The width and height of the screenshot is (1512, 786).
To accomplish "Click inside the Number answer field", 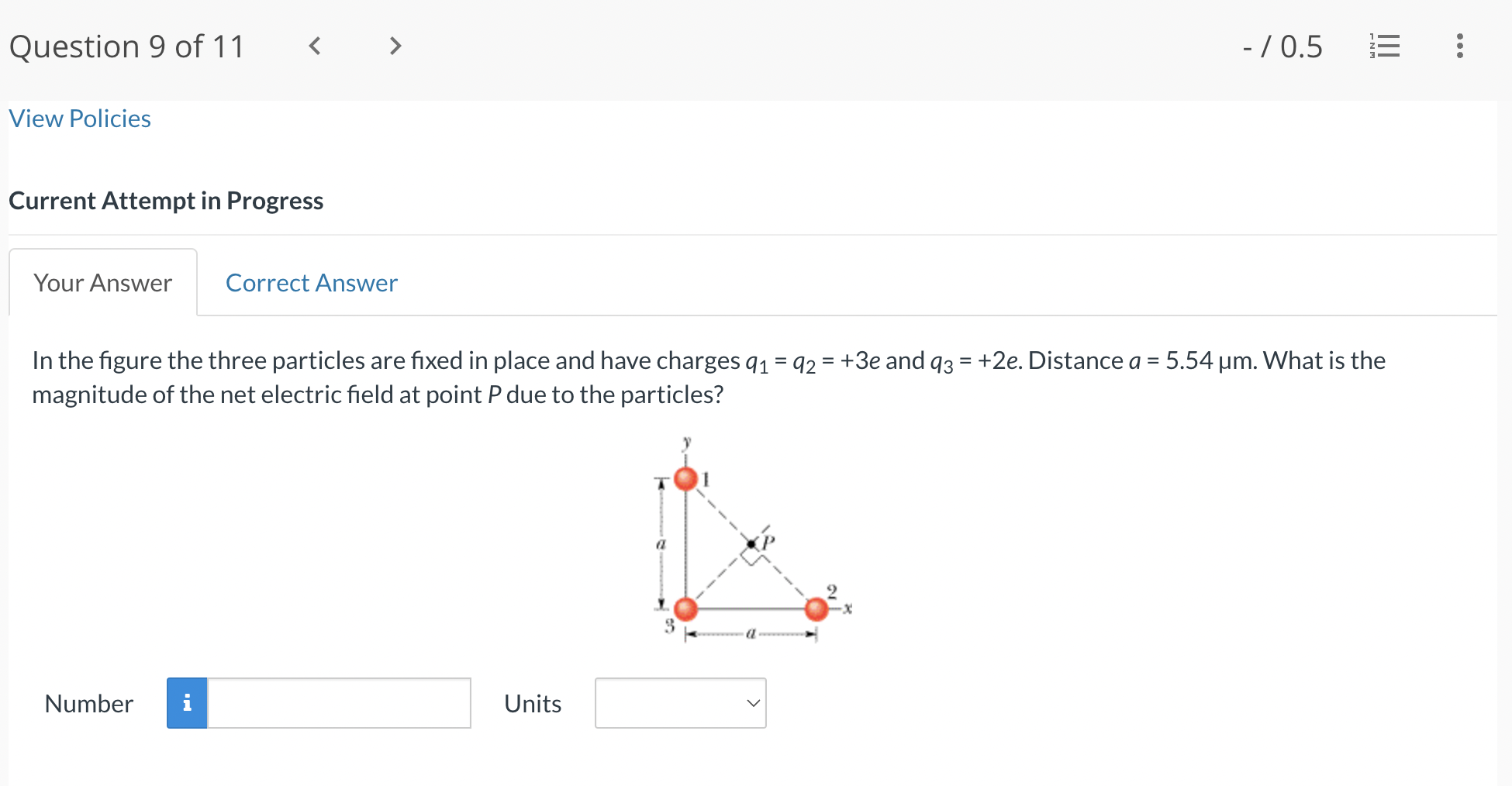I will 339,703.
